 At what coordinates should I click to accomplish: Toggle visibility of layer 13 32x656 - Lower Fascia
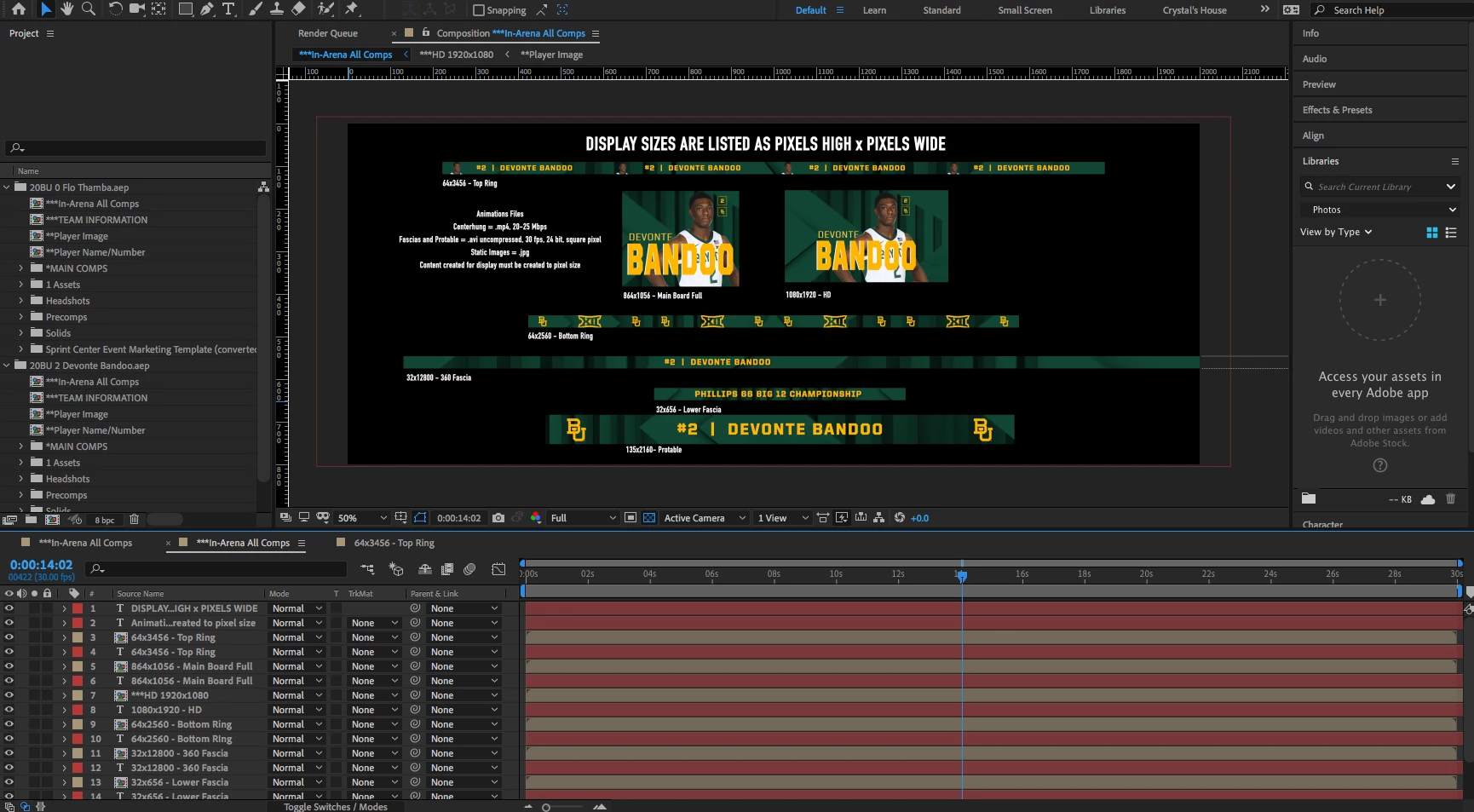click(x=9, y=782)
